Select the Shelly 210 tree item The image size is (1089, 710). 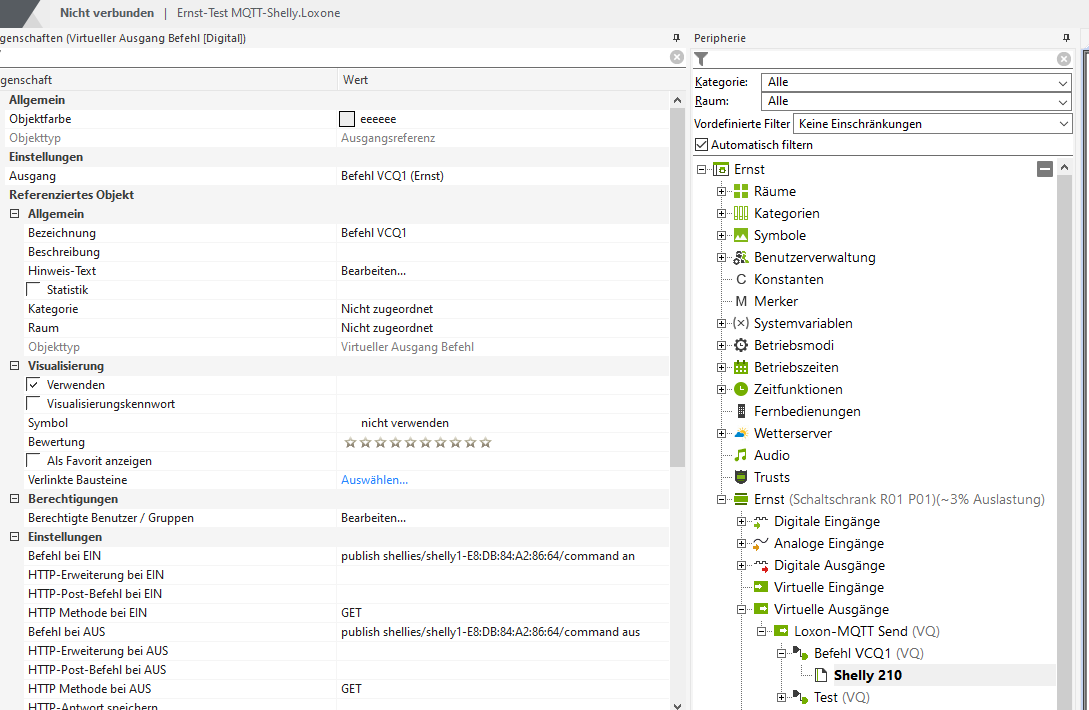[x=867, y=675]
